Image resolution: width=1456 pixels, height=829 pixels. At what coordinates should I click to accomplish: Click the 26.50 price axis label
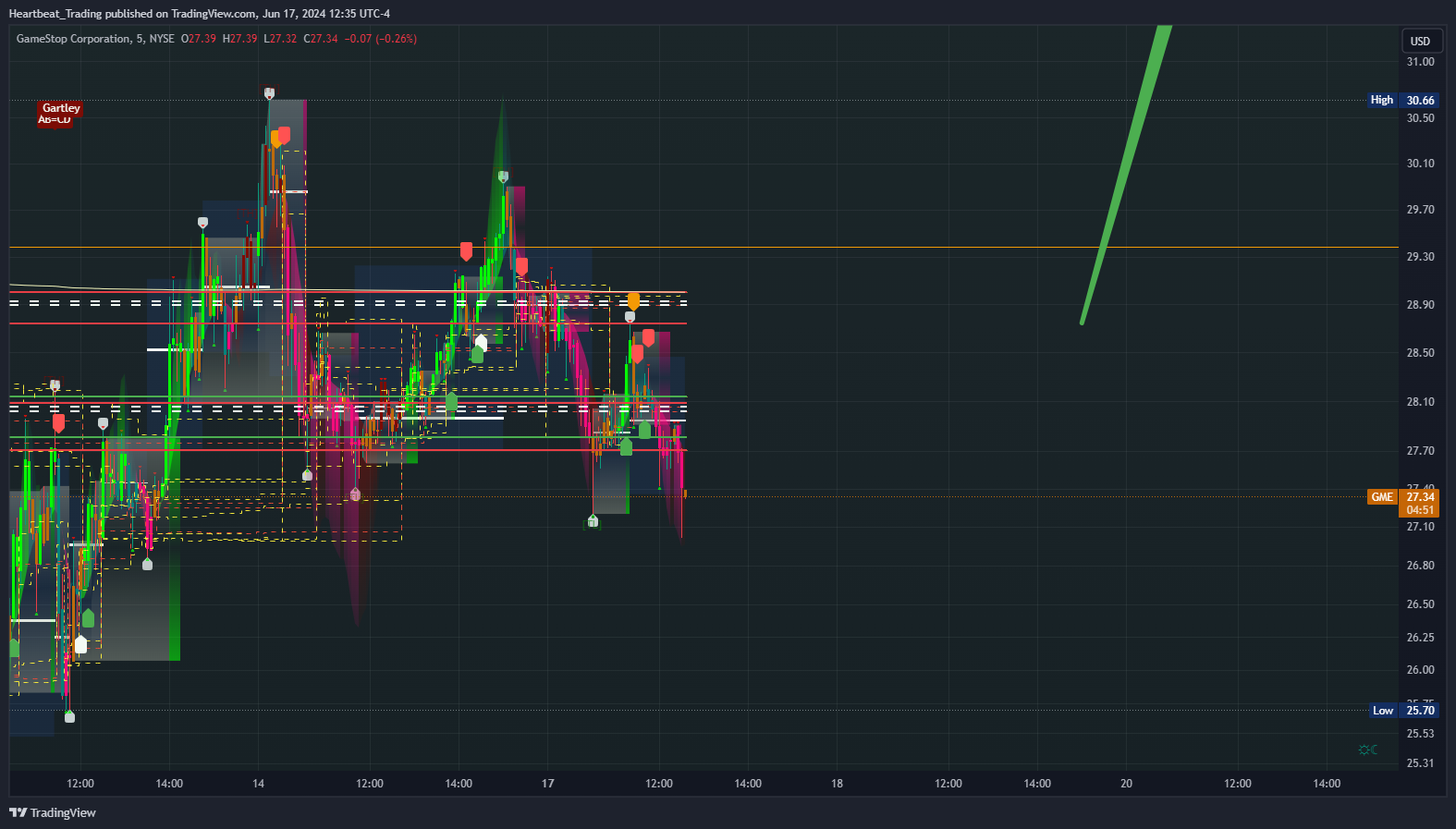point(1420,604)
